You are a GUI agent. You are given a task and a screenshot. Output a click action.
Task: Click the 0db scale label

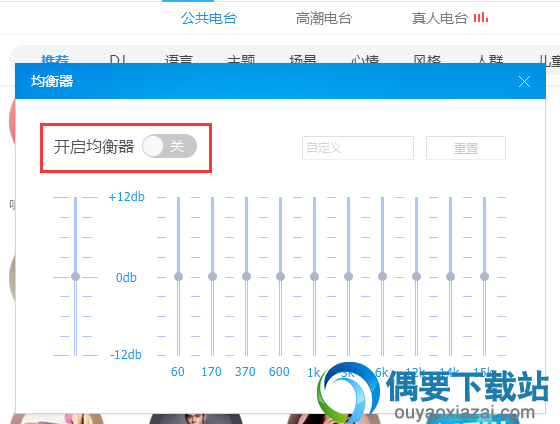126,278
